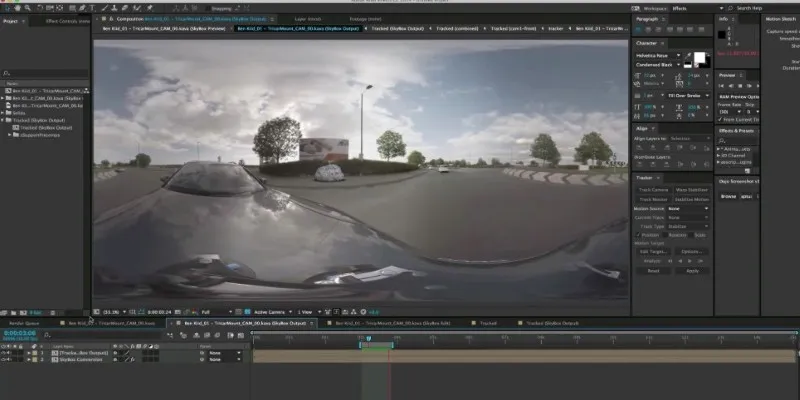
Task: Open Tracked (Skybox Output) timeline tab
Action: click(x=553, y=323)
